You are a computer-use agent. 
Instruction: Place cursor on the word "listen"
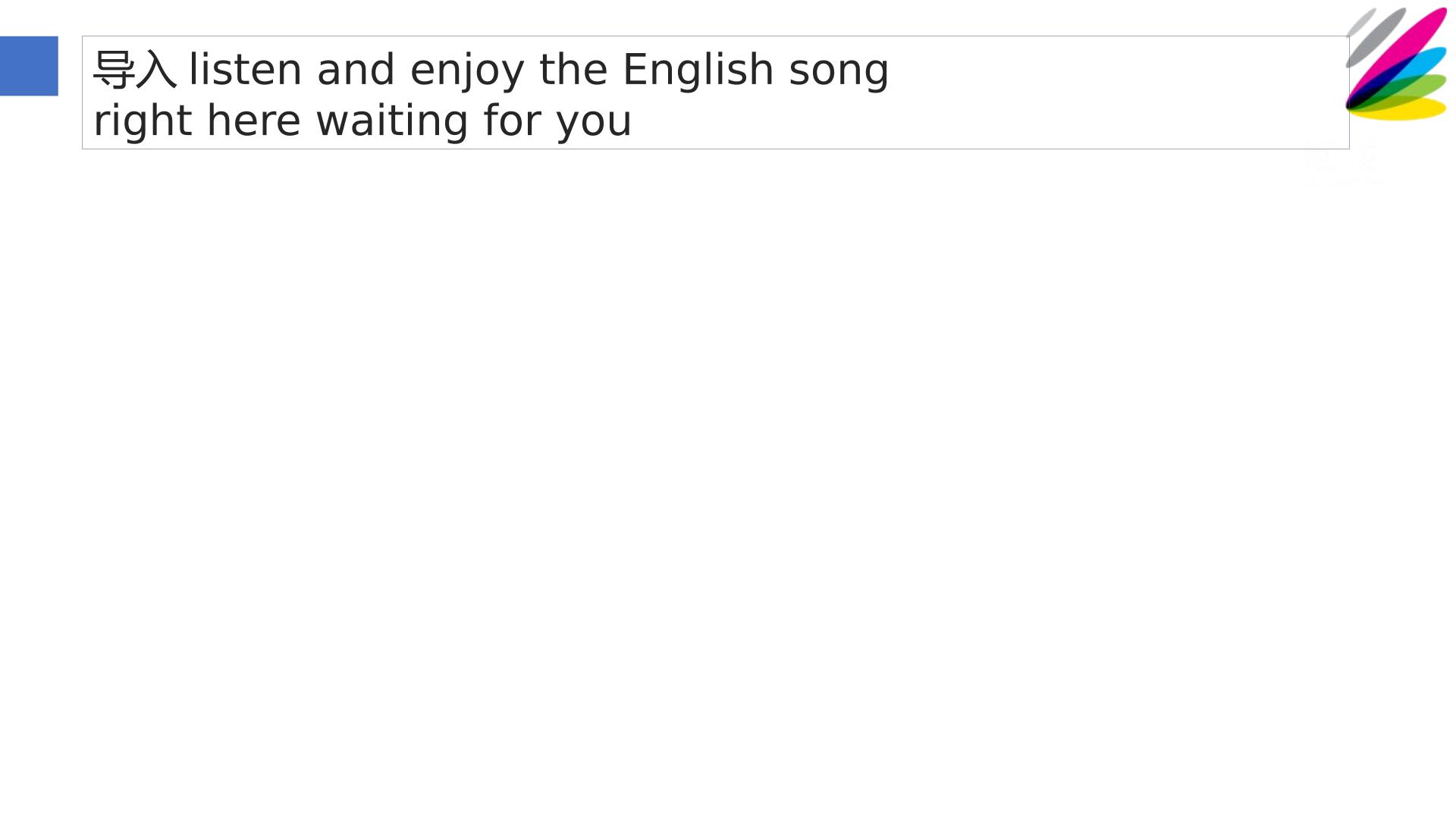click(245, 70)
